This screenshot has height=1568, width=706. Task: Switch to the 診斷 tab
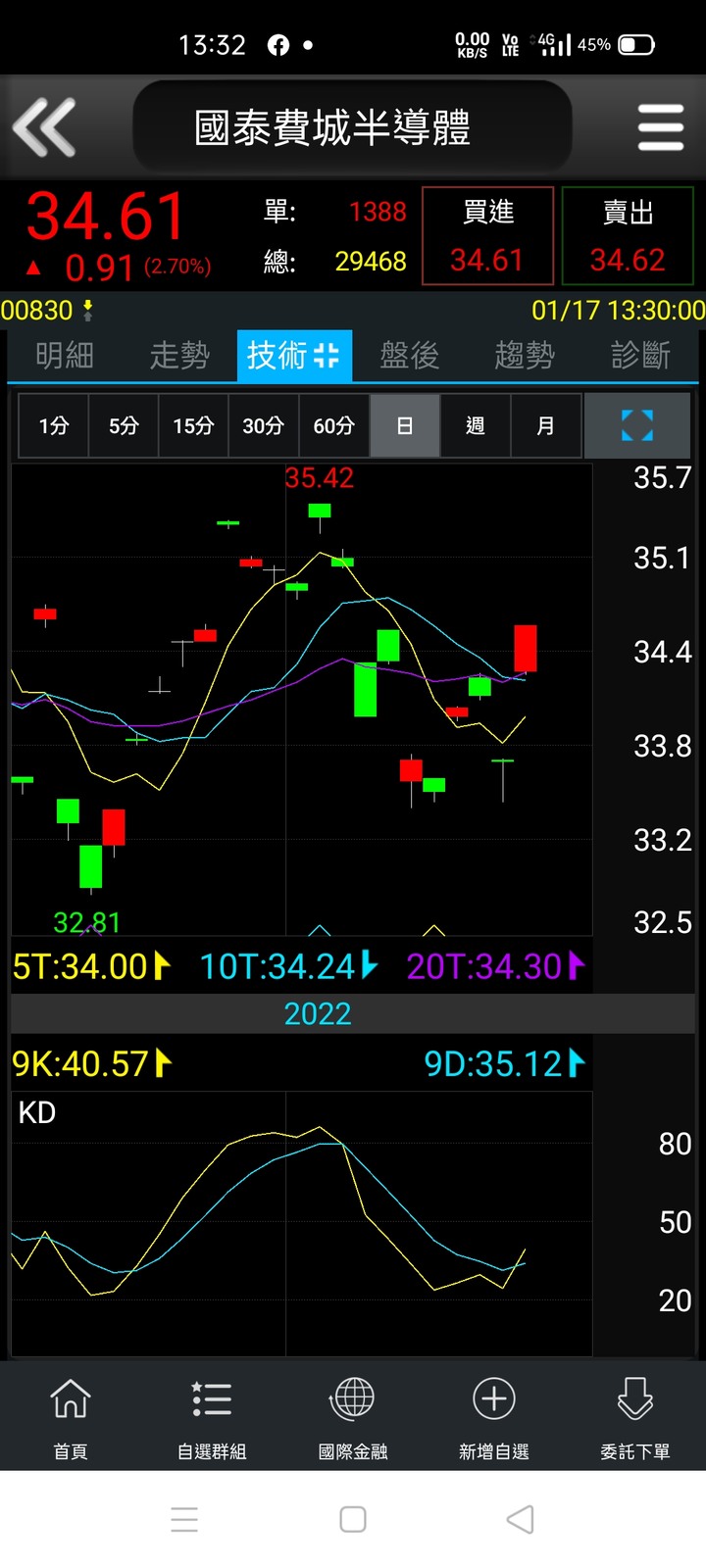[x=640, y=355]
